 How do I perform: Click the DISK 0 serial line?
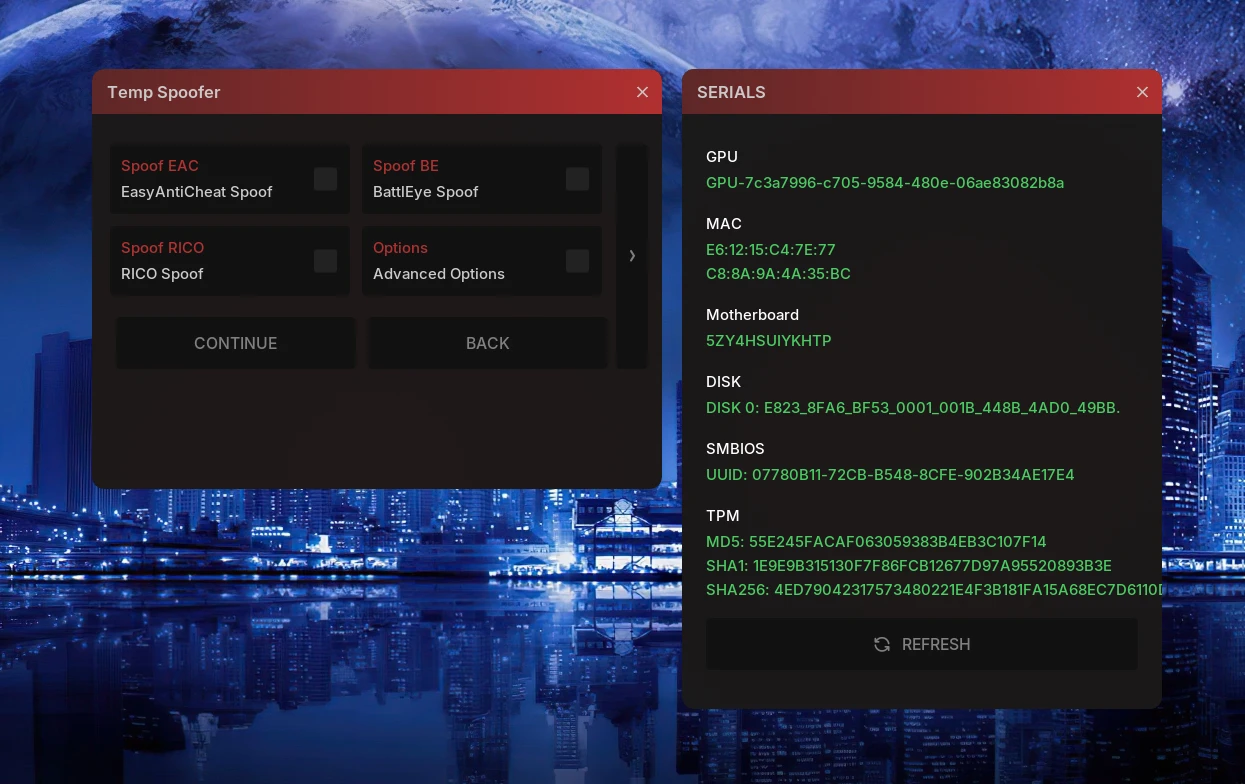click(913, 407)
